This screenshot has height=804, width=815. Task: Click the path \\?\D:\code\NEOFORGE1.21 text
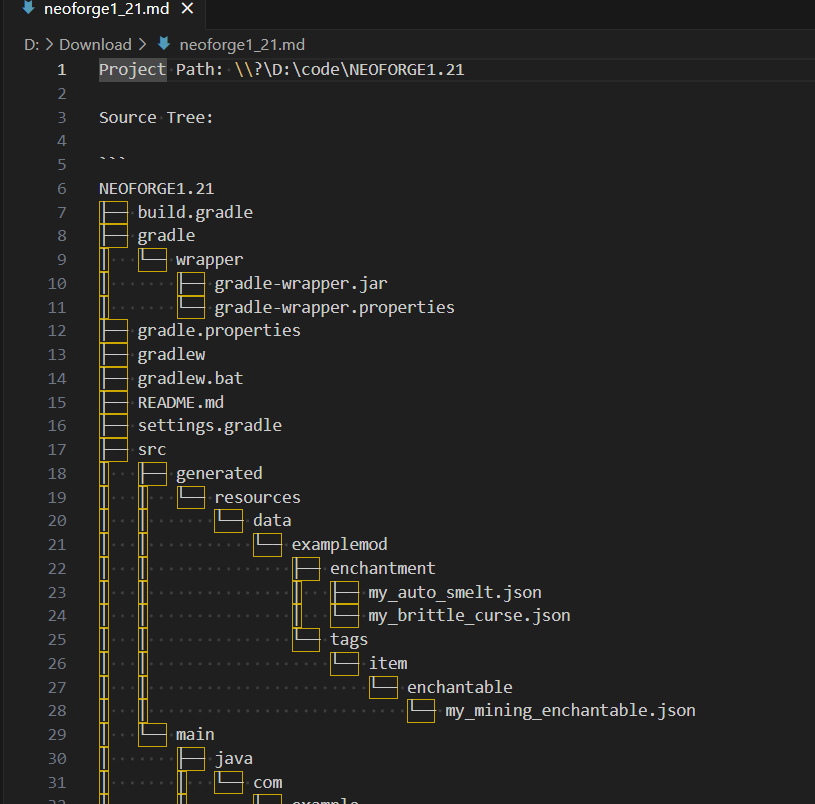(349, 70)
